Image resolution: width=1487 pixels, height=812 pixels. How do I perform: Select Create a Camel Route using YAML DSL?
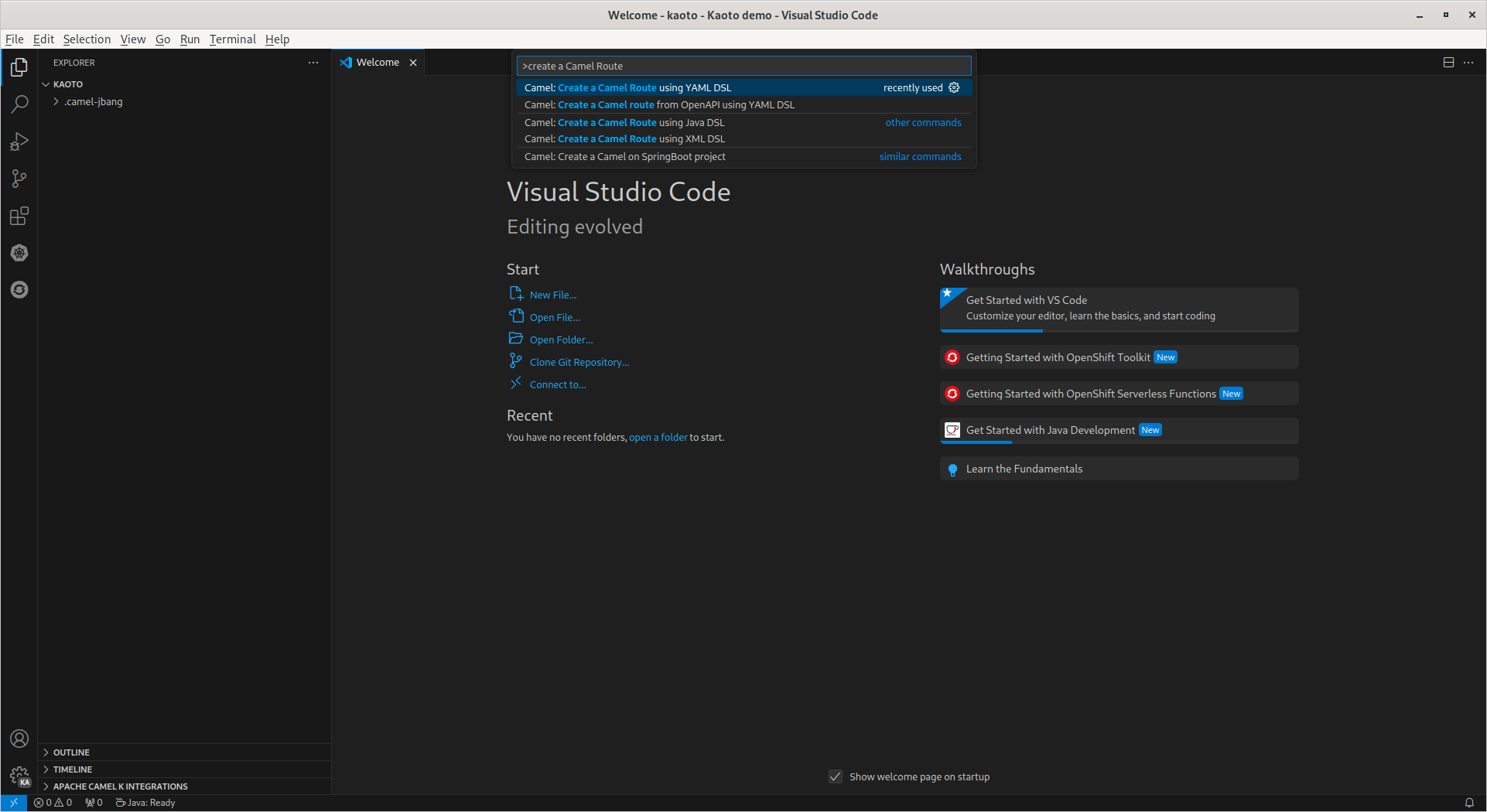(x=743, y=87)
